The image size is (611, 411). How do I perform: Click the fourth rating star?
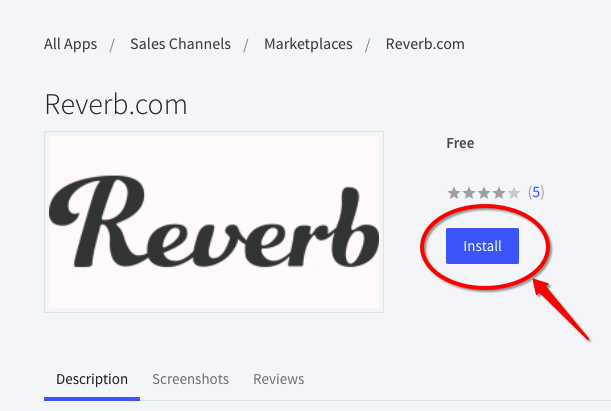click(498, 192)
